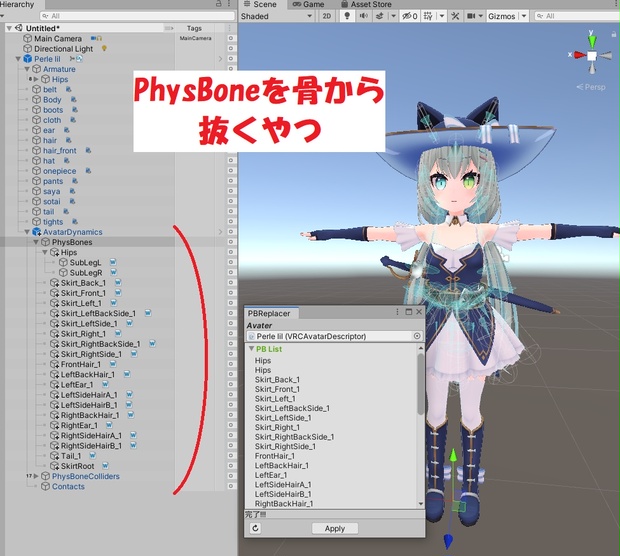Toggle visibility dot for Main Camera row

pos(231,38)
